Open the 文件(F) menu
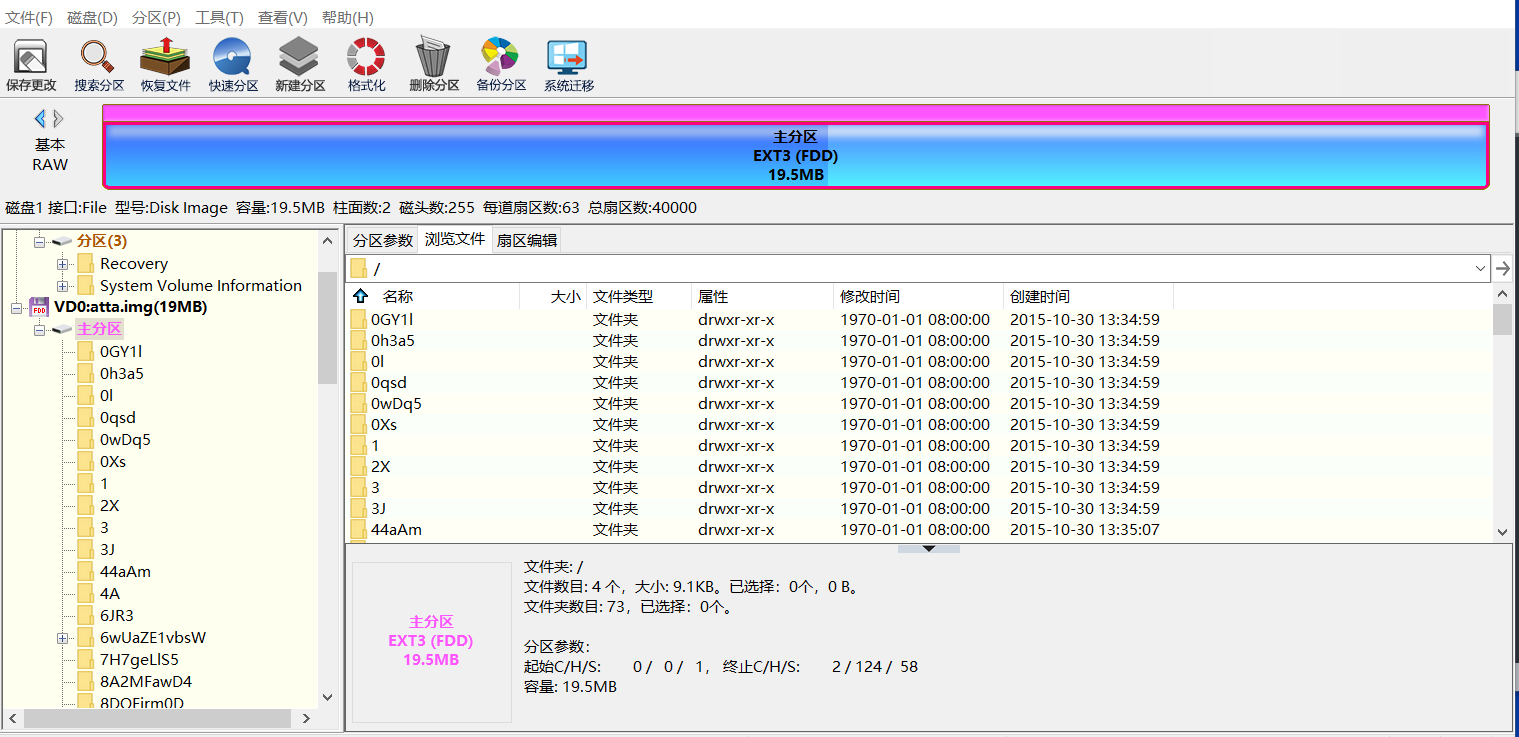 (x=29, y=18)
